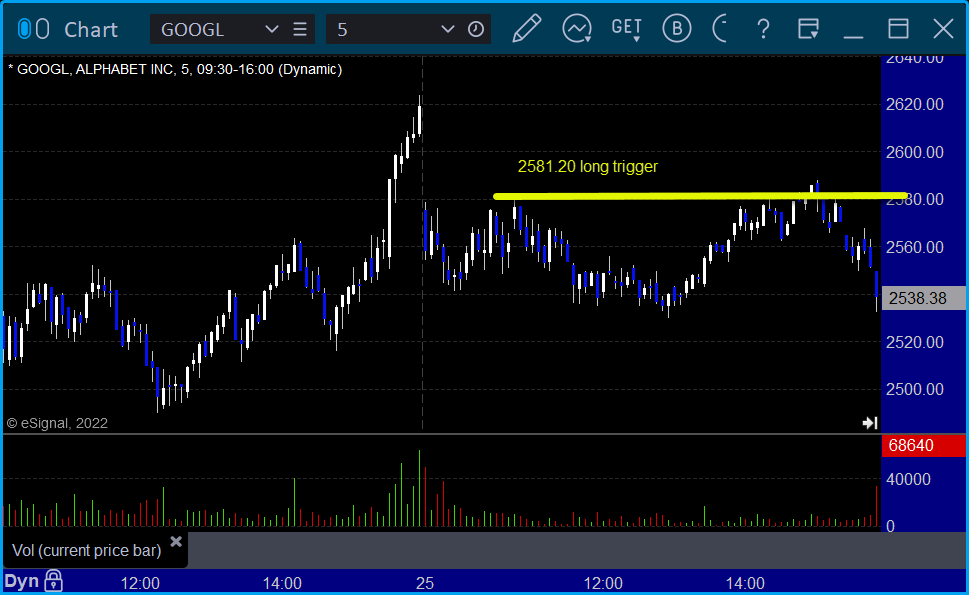Open the GOOGL symbol dropdown arrow
The height and width of the screenshot is (595, 969).
pos(271,29)
